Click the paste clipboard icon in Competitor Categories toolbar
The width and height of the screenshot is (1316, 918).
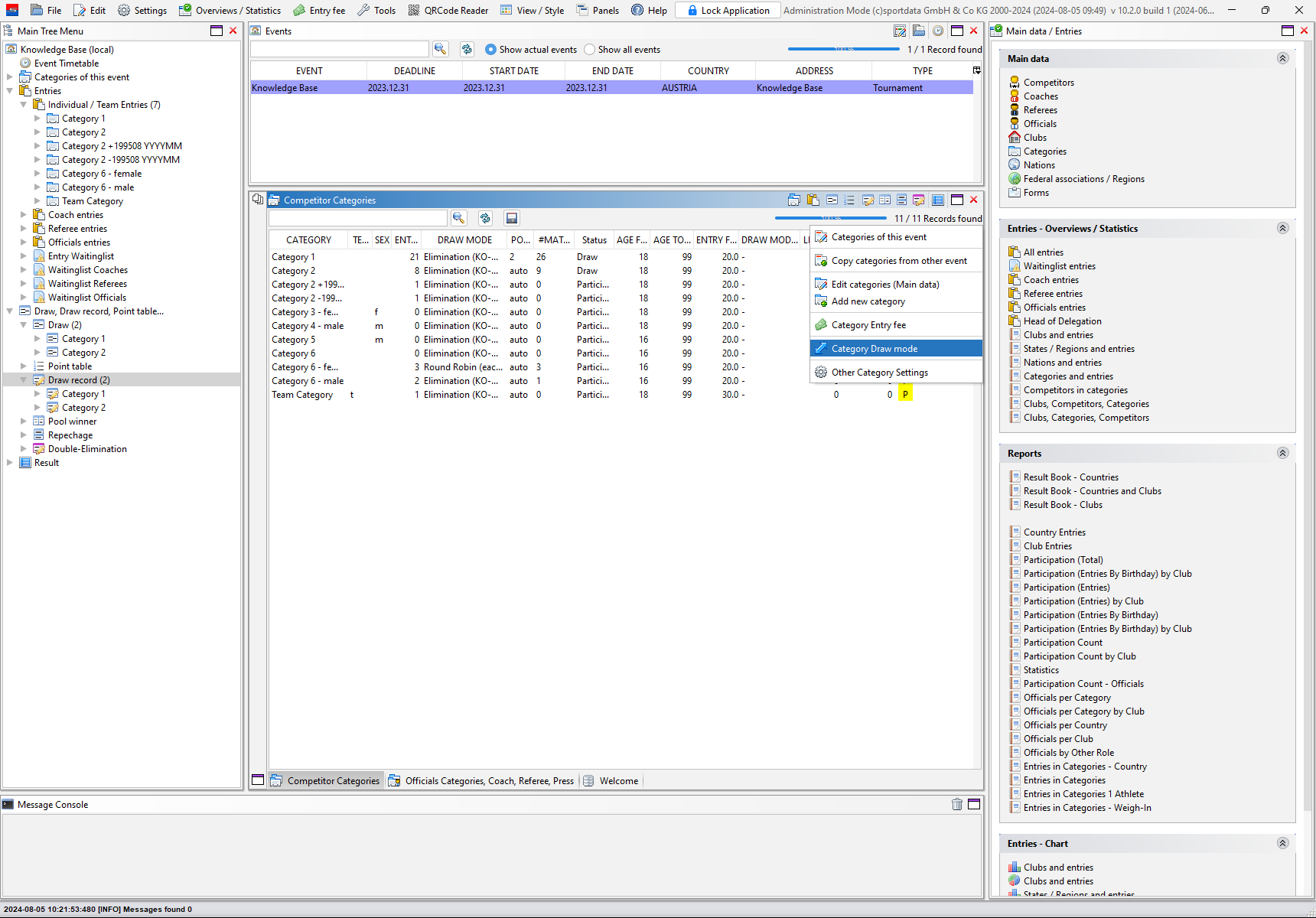point(813,200)
